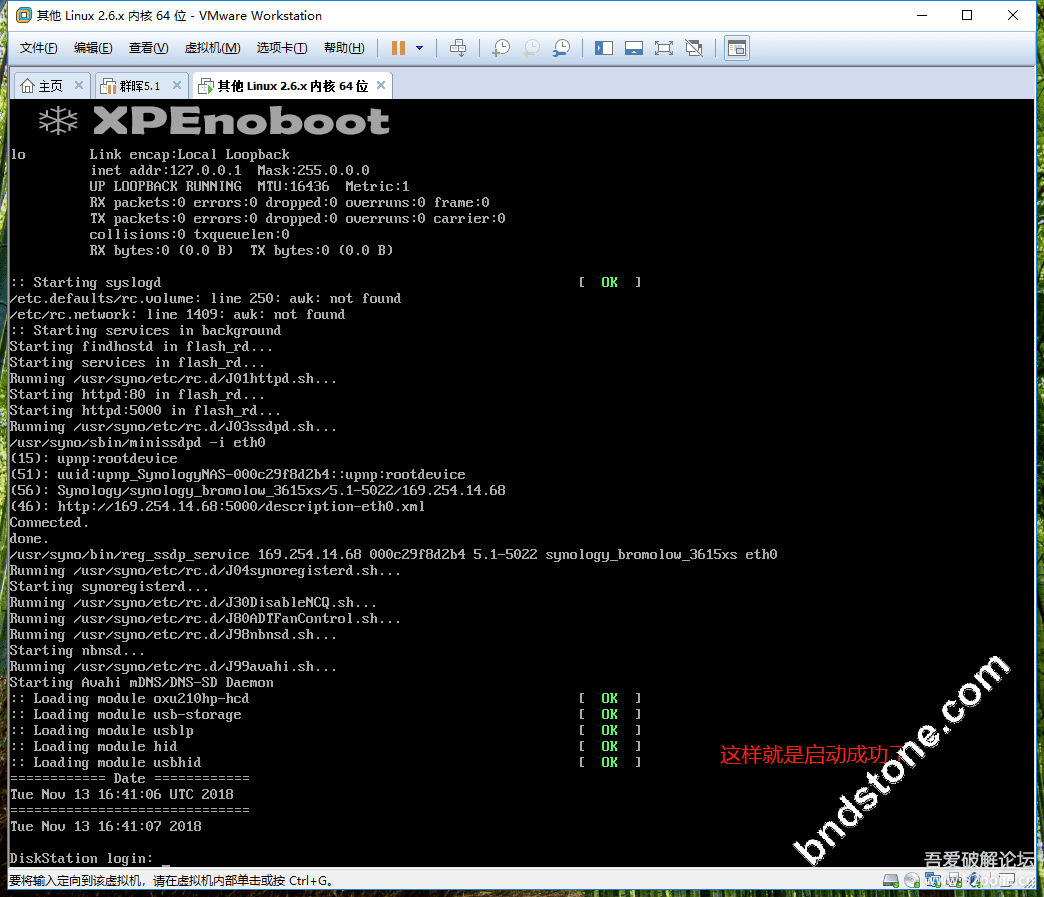Open the 帮助(H) menu
Viewport: 1044px width, 897px height.
coord(344,48)
